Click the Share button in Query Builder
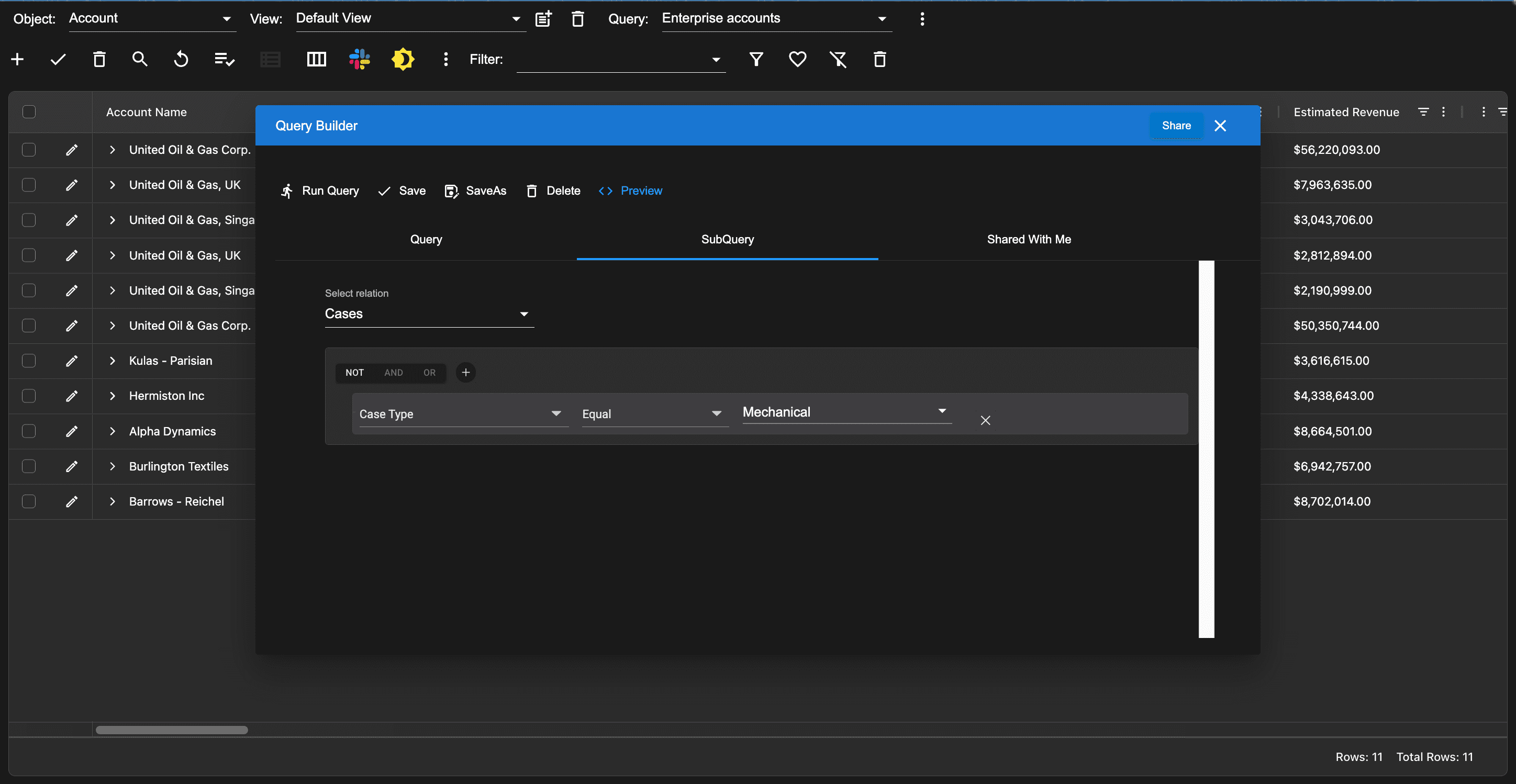1516x784 pixels. click(x=1175, y=126)
